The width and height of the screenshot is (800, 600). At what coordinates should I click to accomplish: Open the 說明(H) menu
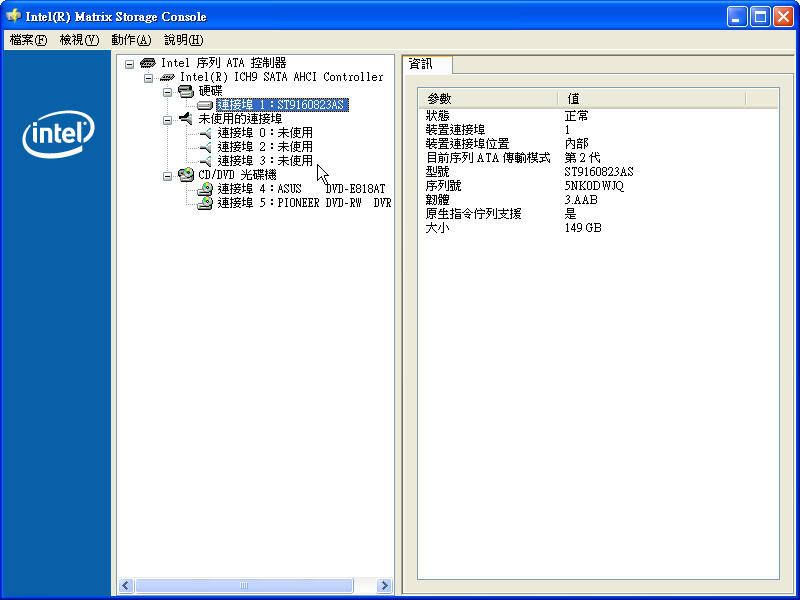pyautogui.click(x=184, y=40)
